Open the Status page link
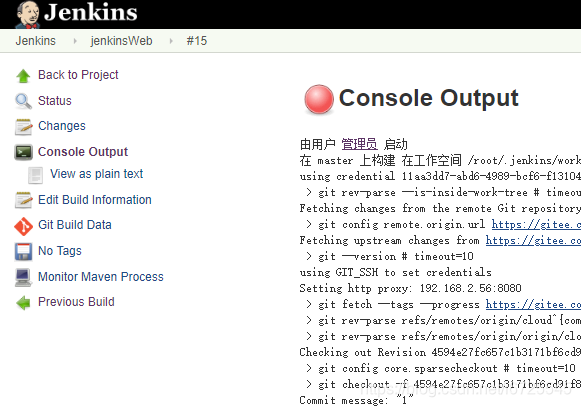Image resolution: width=581 pixels, height=407 pixels. click(55, 101)
